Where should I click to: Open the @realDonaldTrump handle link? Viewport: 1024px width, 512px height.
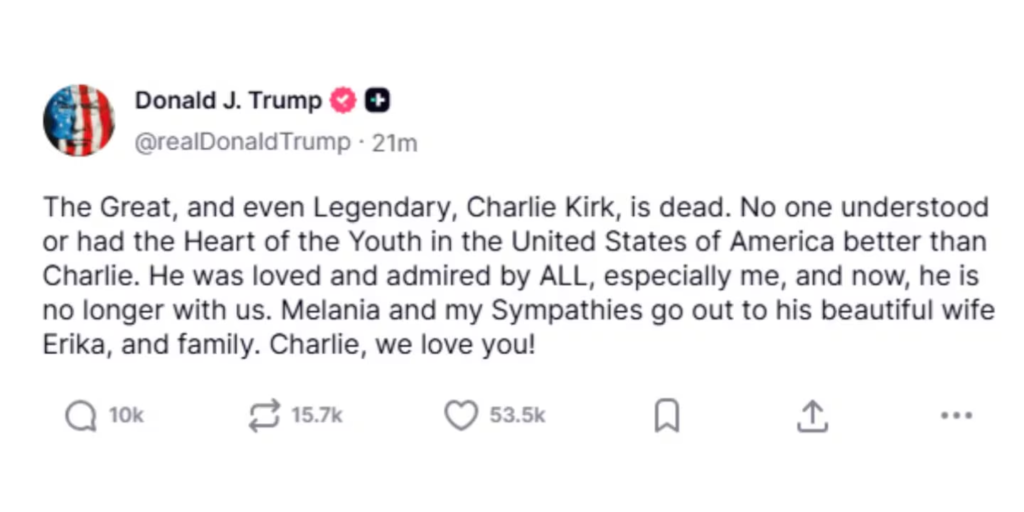tap(242, 143)
